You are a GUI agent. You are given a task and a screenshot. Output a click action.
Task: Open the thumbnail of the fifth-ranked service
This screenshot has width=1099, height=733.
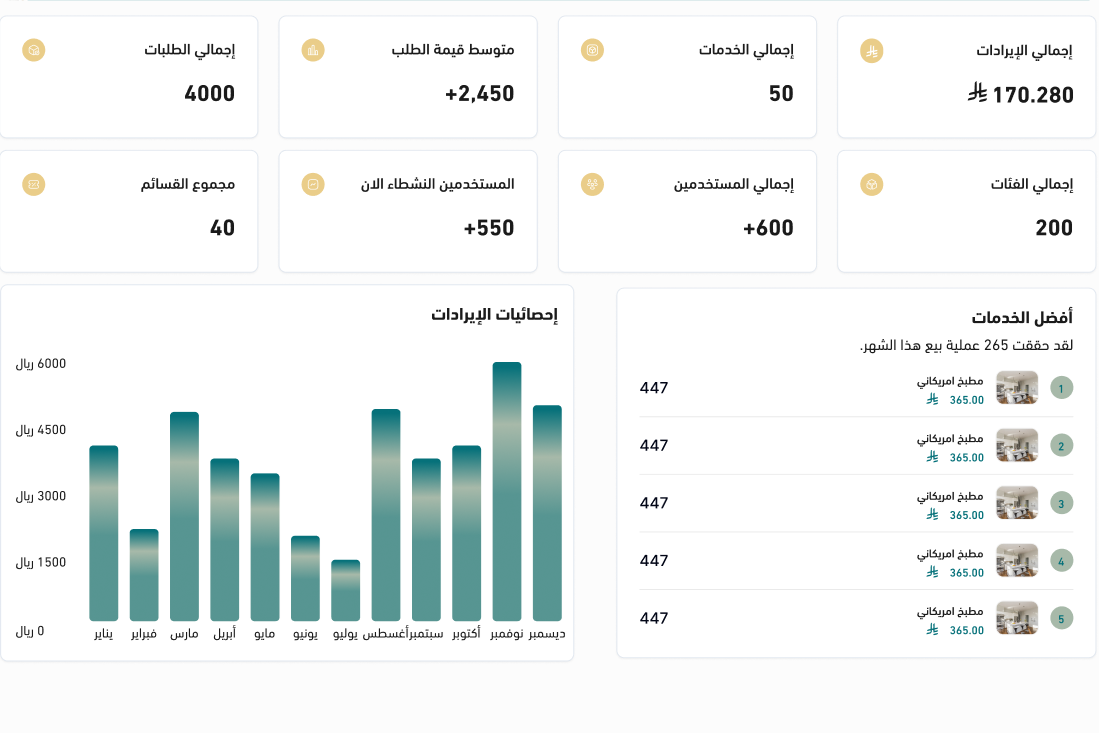pyautogui.click(x=1017, y=618)
